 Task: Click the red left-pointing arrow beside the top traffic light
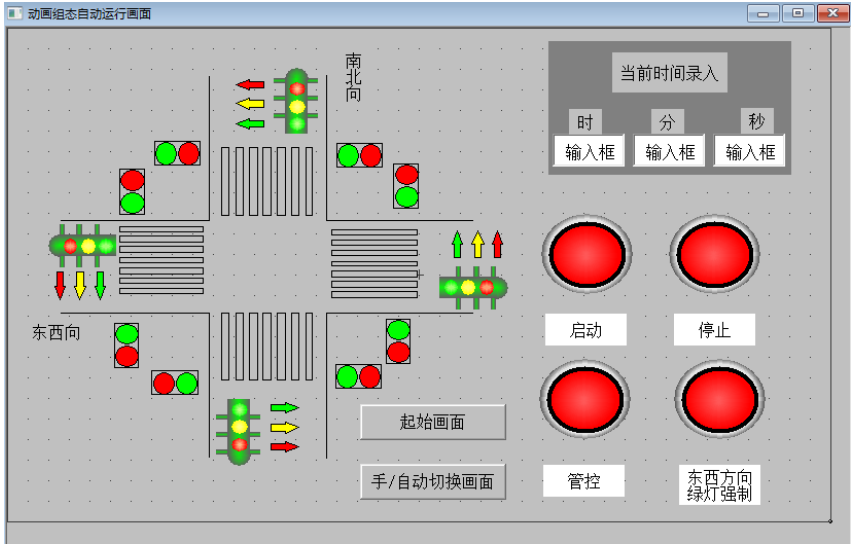pyautogui.click(x=250, y=85)
